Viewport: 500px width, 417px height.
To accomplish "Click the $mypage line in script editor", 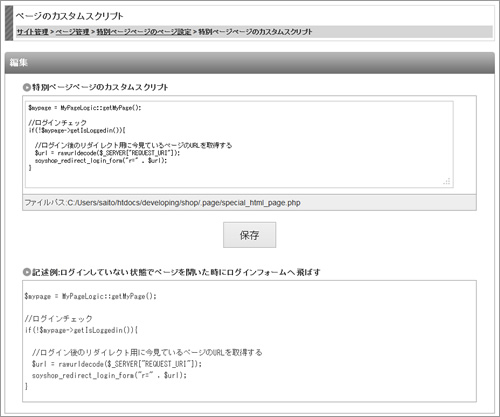I will pyautogui.click(x=85, y=108).
